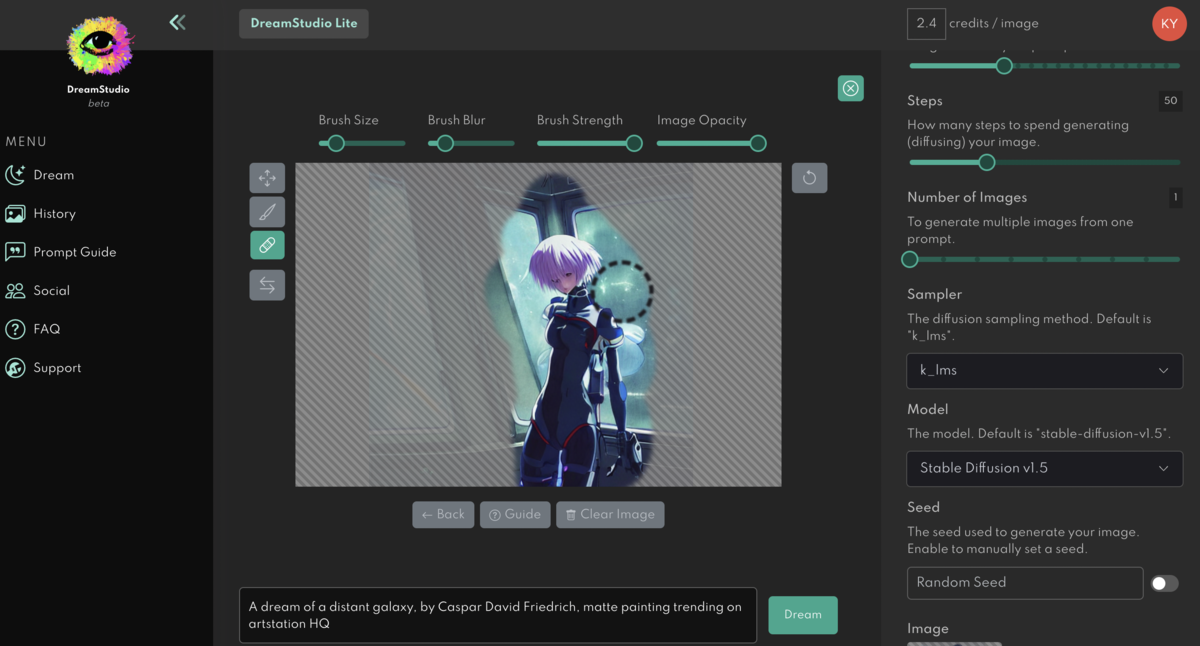Click the Dream button to generate
This screenshot has width=1200, height=646.
803,615
